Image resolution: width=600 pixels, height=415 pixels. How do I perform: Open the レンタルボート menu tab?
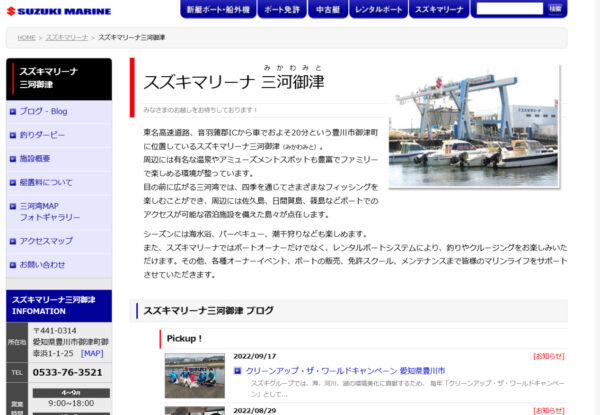coord(378,9)
